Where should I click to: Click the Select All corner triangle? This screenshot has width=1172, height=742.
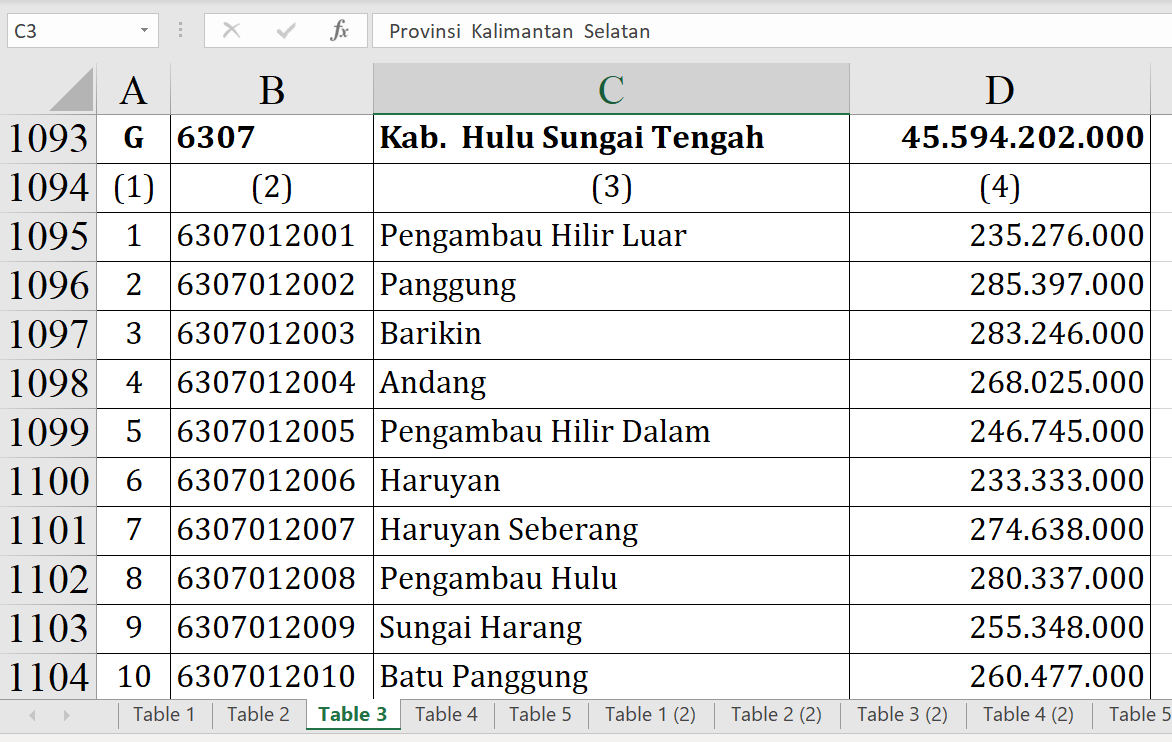click(x=71, y=90)
